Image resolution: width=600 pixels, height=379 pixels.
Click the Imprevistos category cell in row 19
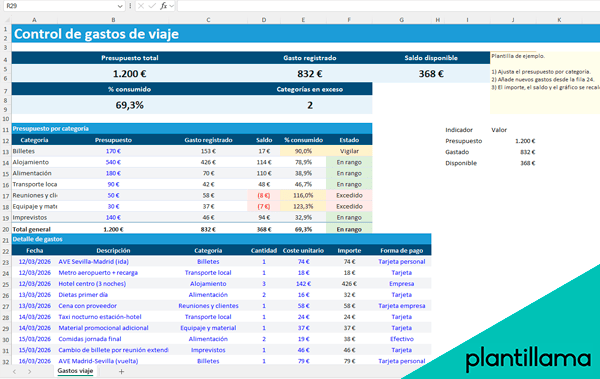34,217
